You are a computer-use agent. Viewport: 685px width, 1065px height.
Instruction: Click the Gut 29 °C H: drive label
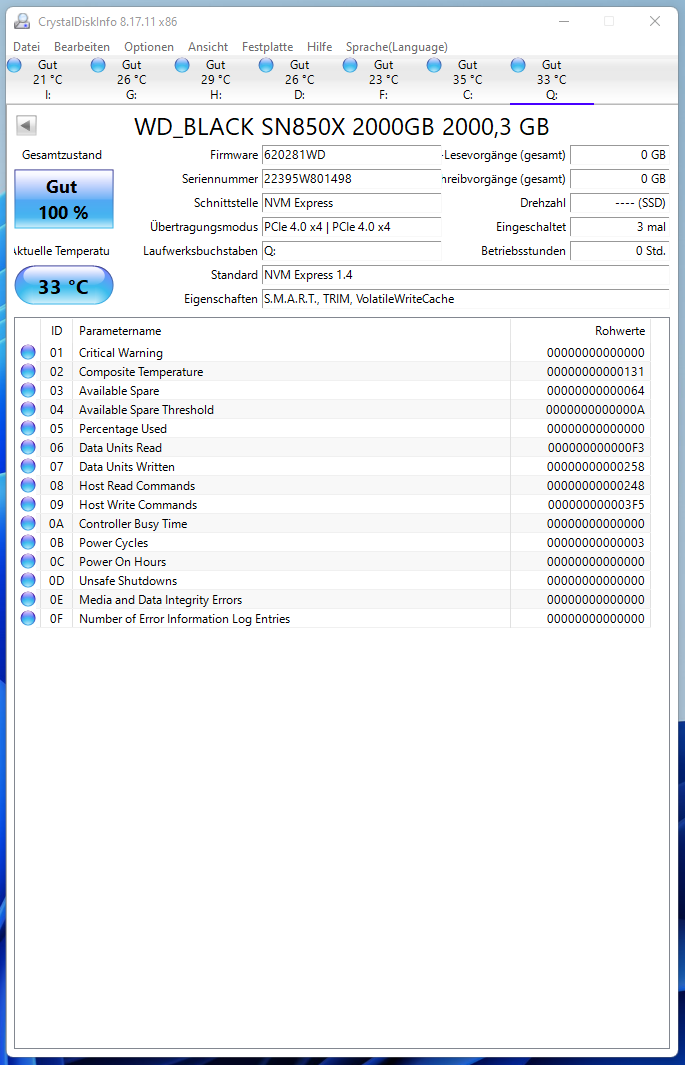216,79
